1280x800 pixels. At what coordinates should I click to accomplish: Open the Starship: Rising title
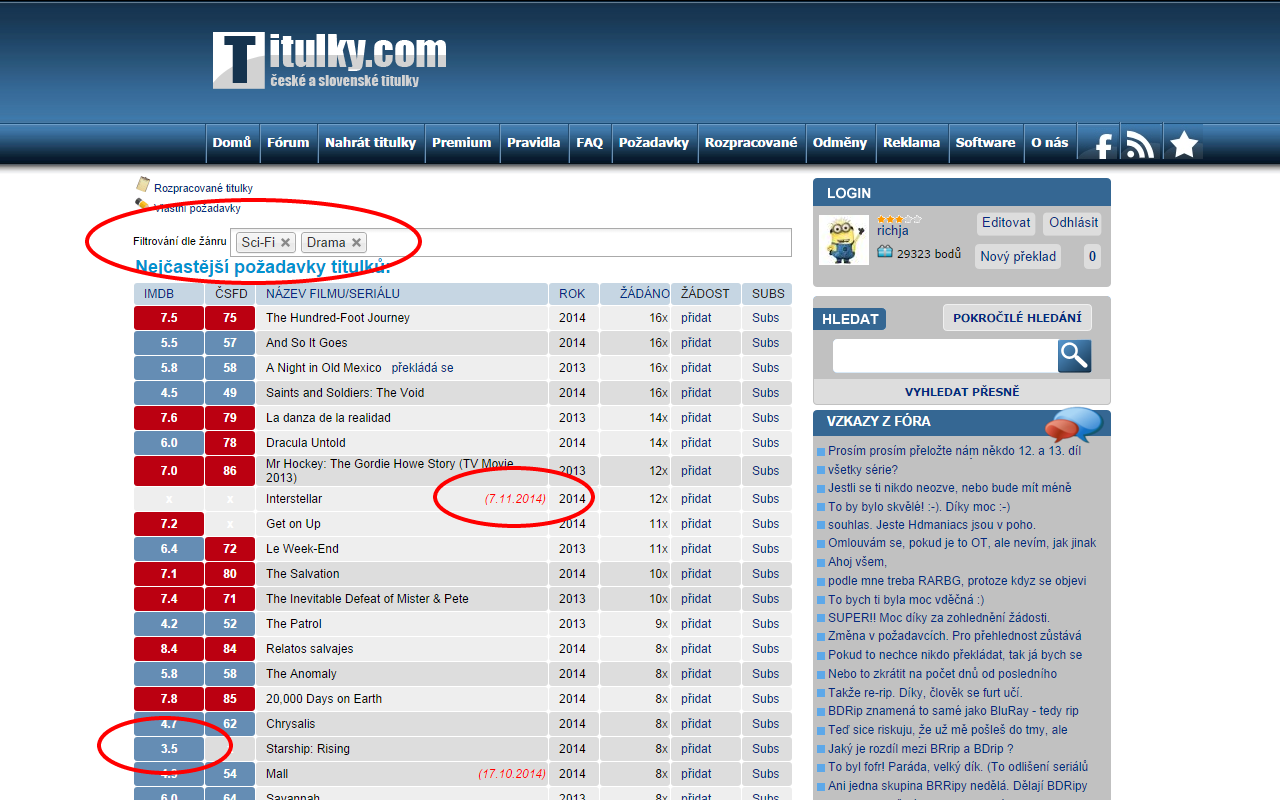click(x=308, y=749)
